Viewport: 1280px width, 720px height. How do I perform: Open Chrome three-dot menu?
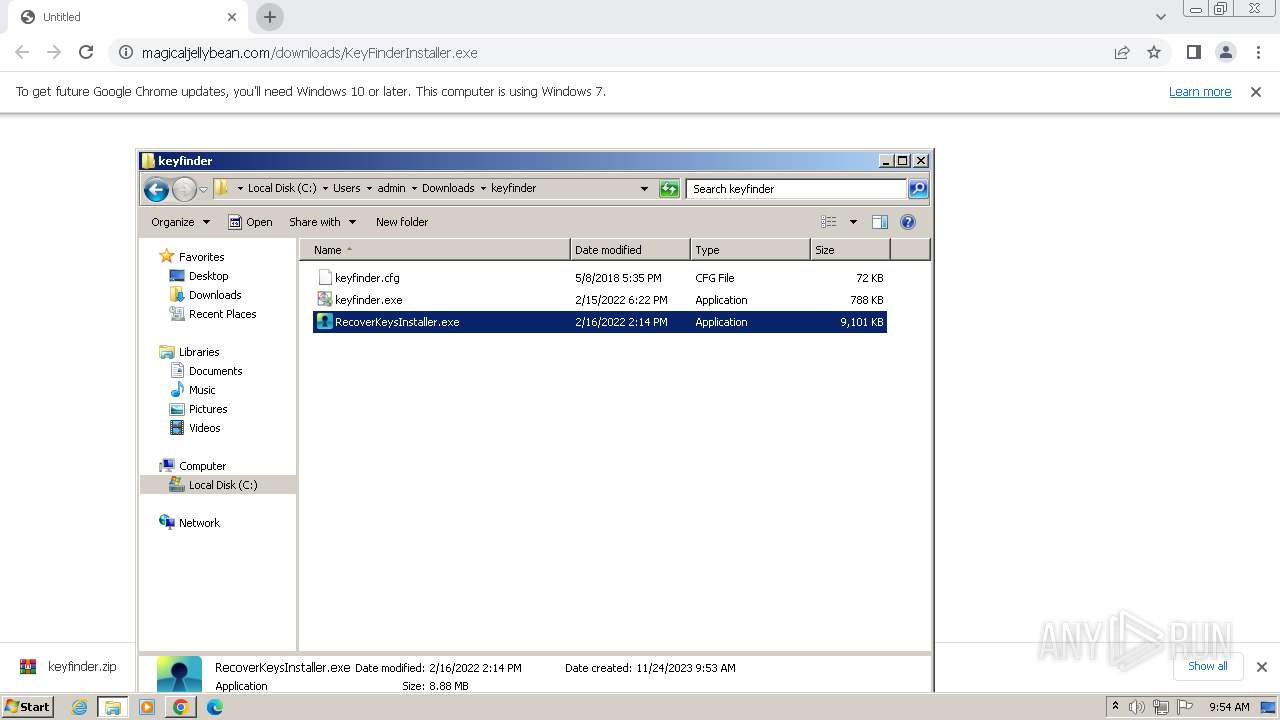coord(1258,52)
